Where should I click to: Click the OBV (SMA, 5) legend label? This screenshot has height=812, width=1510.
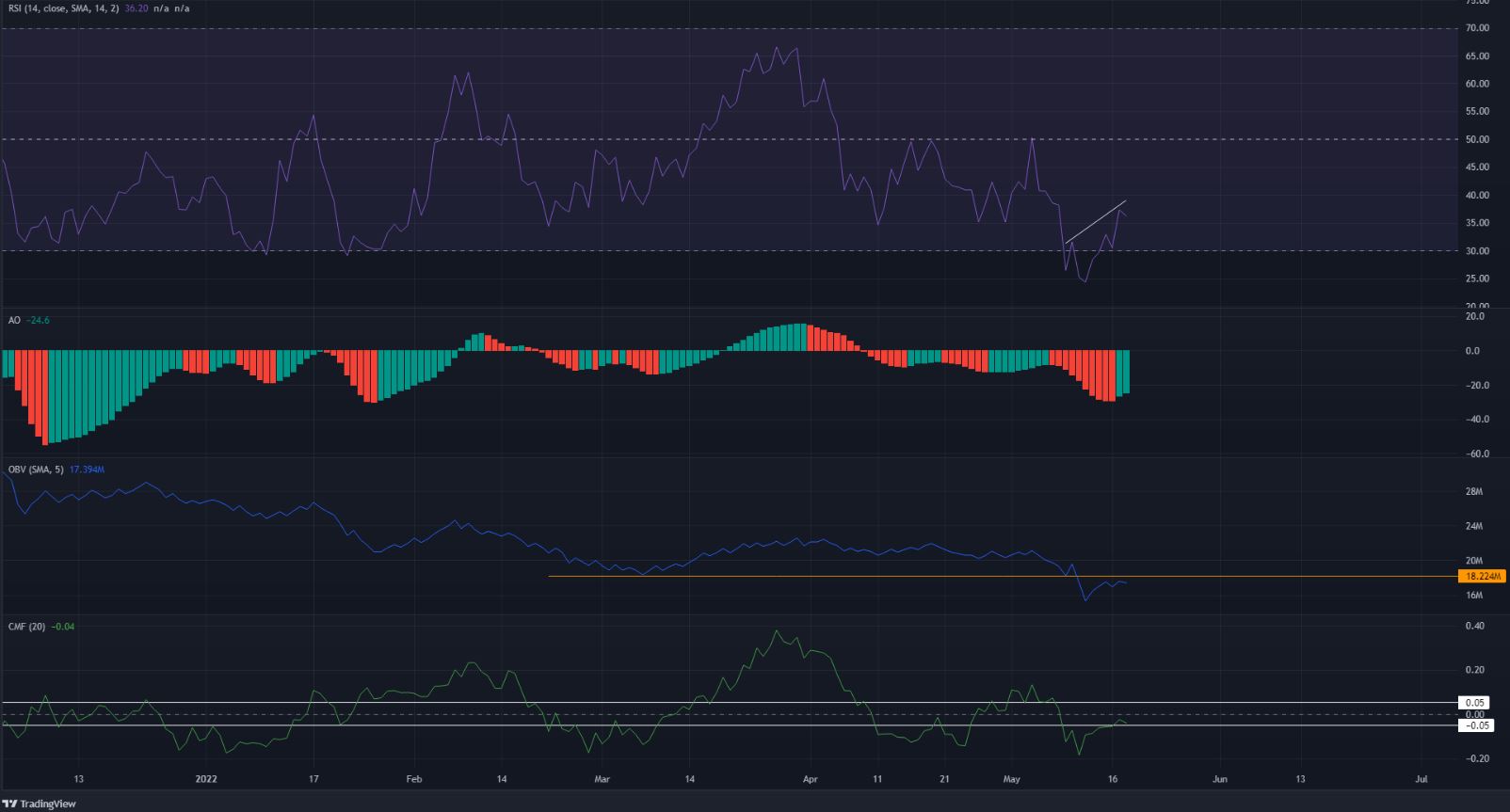click(x=35, y=470)
